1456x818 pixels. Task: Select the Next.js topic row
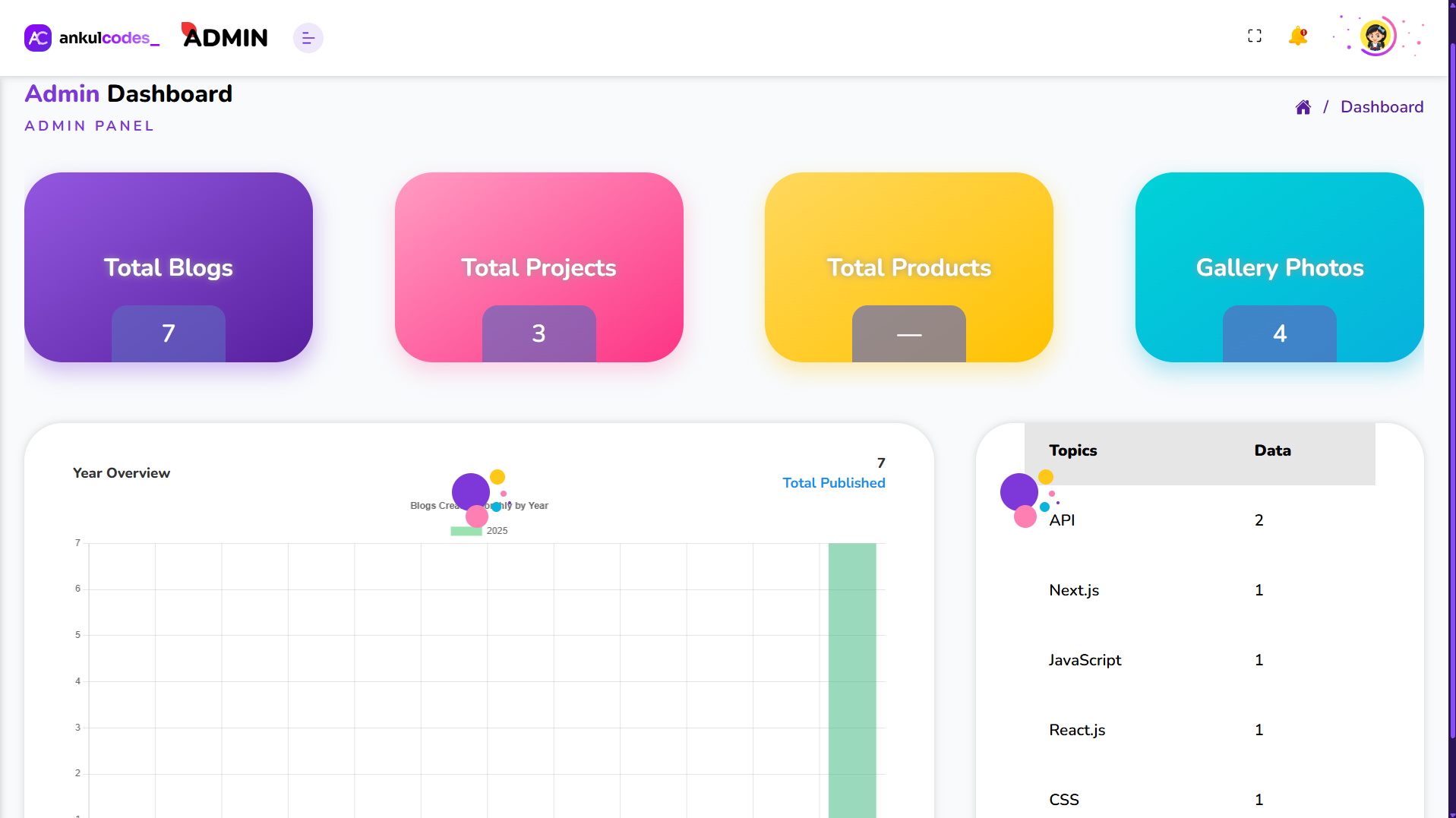point(1200,590)
